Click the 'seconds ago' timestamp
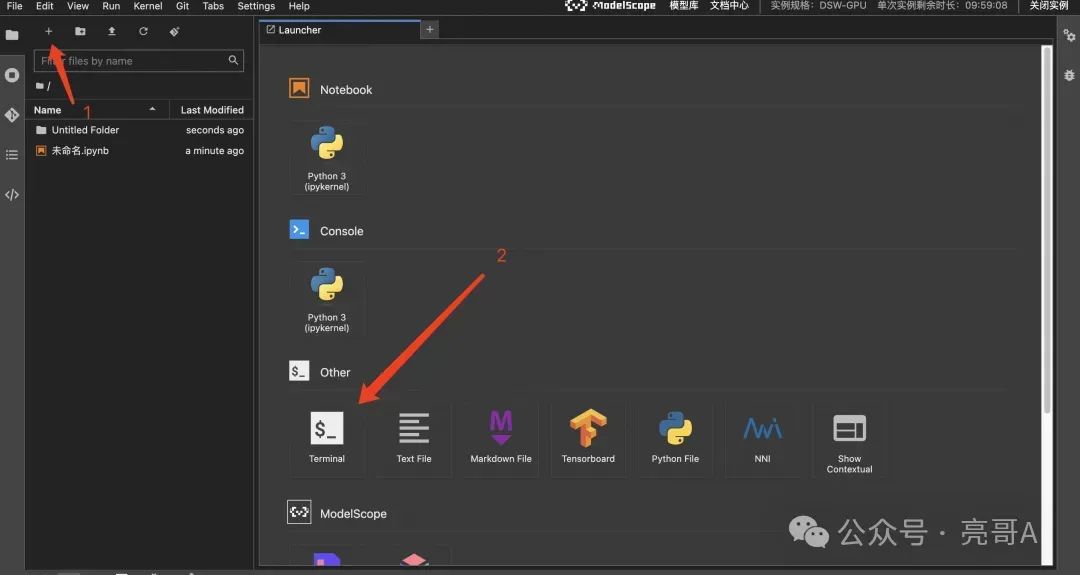The width and height of the screenshot is (1080, 575). point(215,130)
